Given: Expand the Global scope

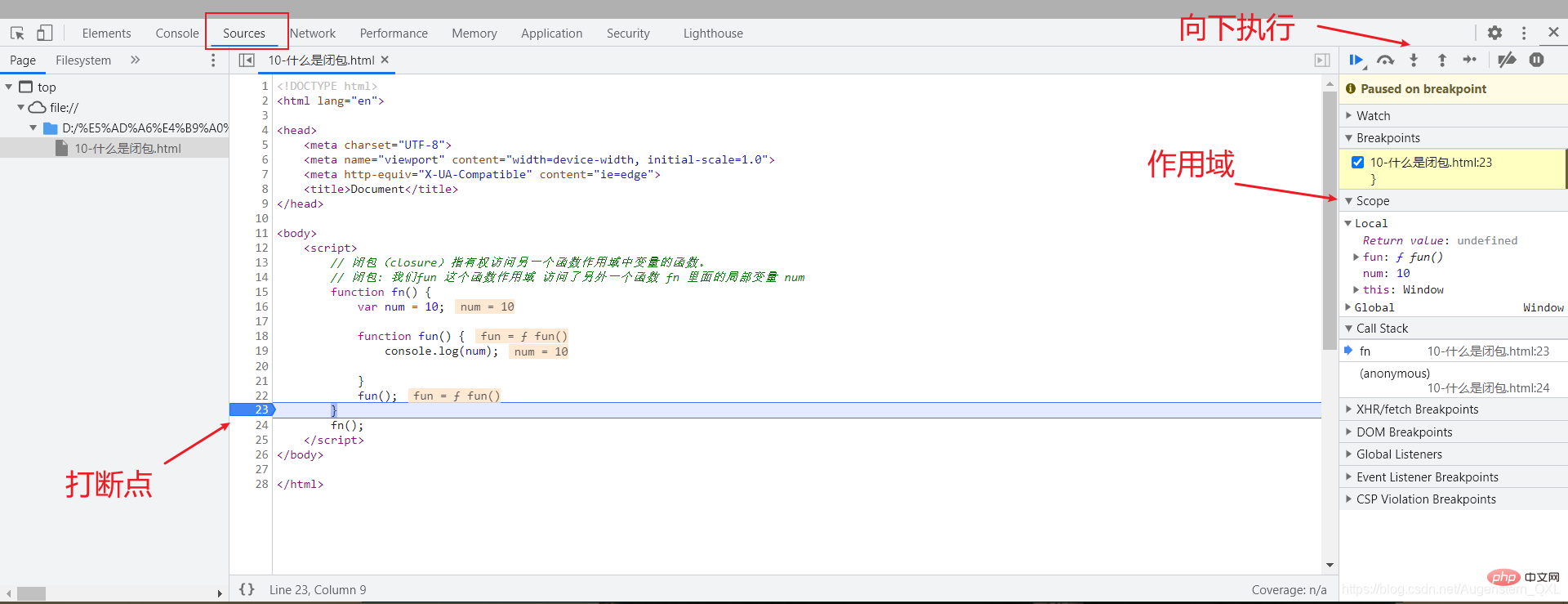Looking at the screenshot, I should (1348, 307).
